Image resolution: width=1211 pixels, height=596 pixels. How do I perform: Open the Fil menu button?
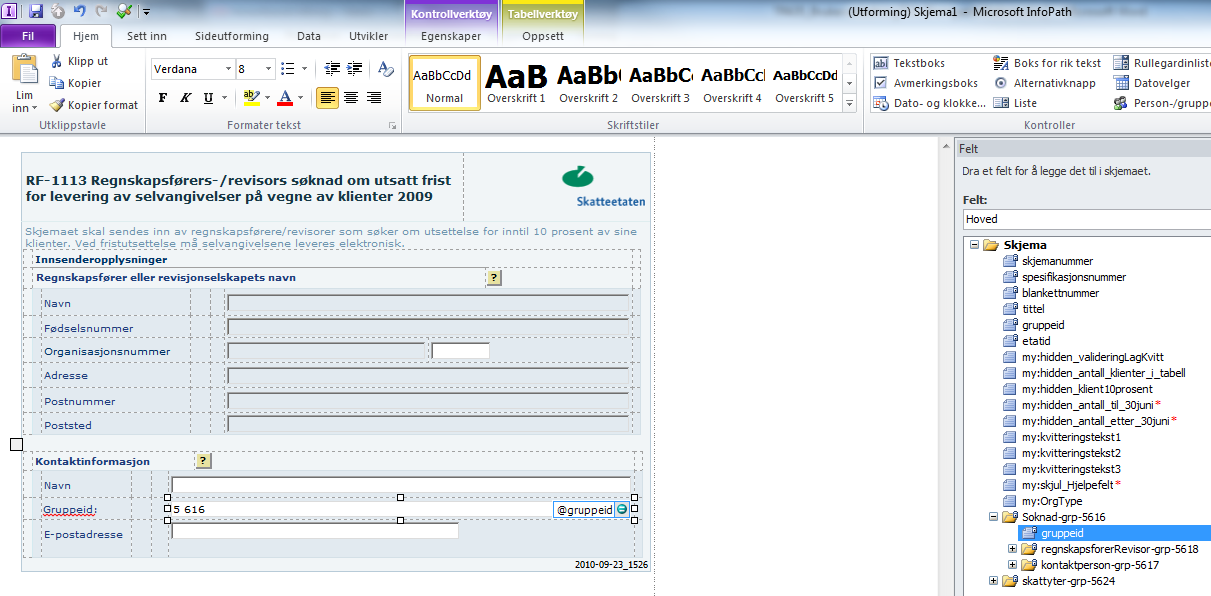pyautogui.click(x=28, y=36)
